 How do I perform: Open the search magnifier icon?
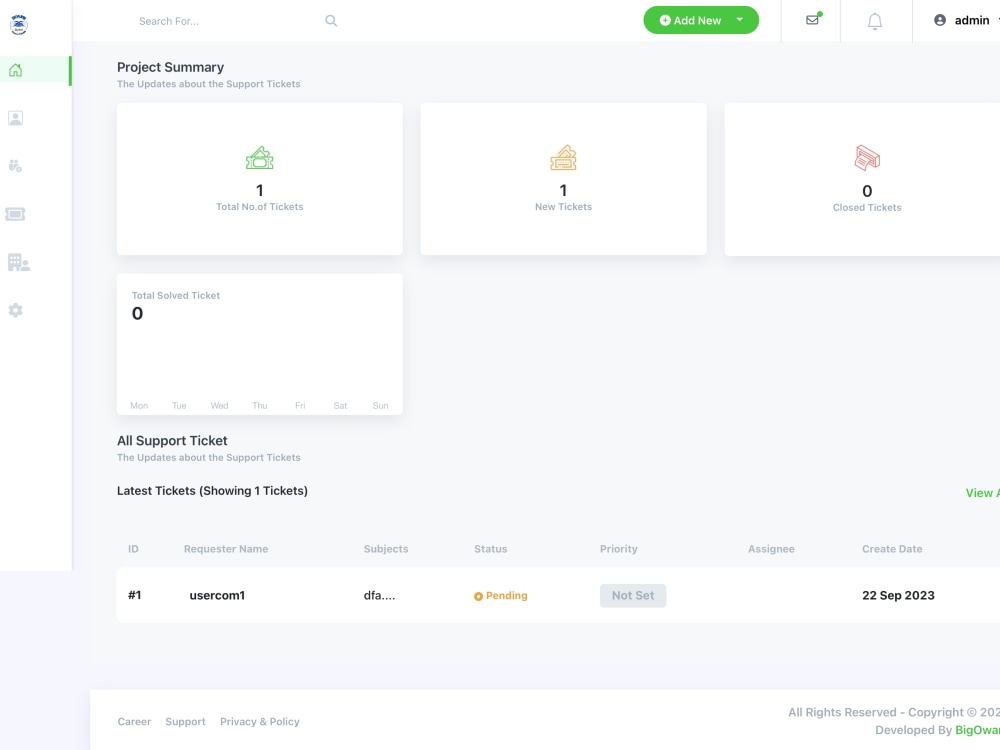[x=330, y=19]
